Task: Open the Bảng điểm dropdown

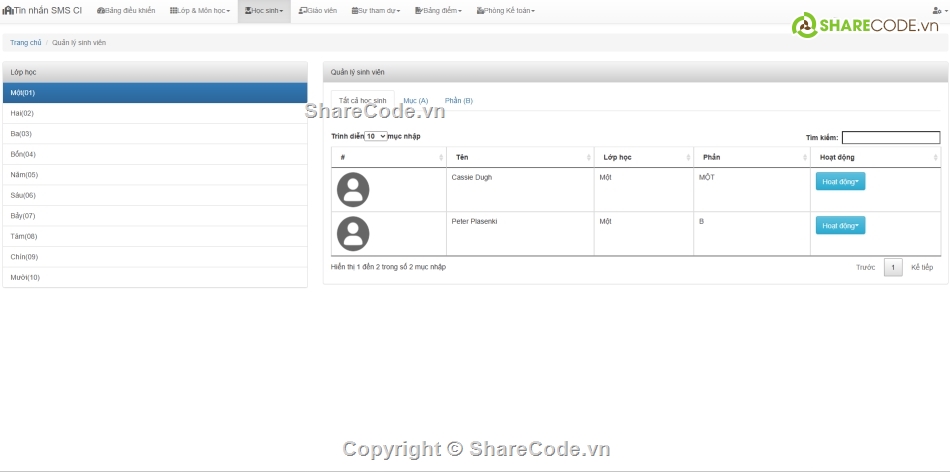Action: tap(438, 11)
